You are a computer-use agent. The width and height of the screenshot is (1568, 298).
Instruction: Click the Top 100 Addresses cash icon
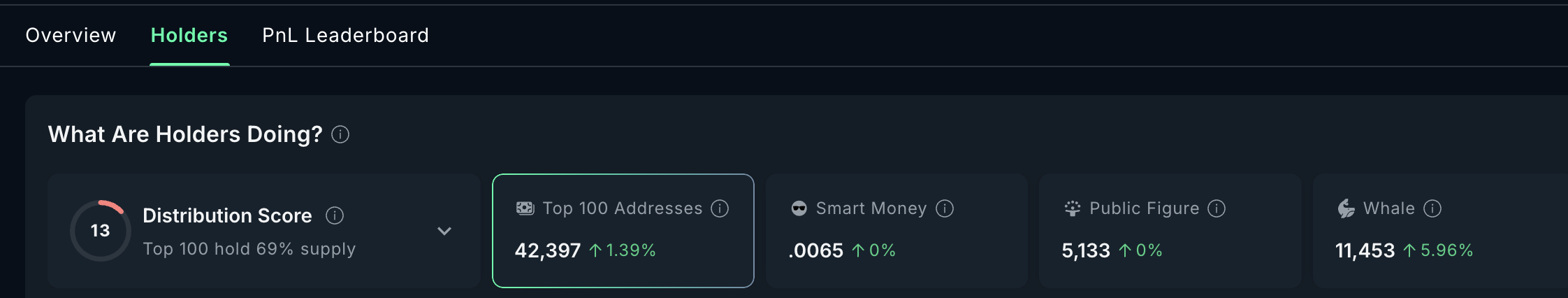pos(525,208)
